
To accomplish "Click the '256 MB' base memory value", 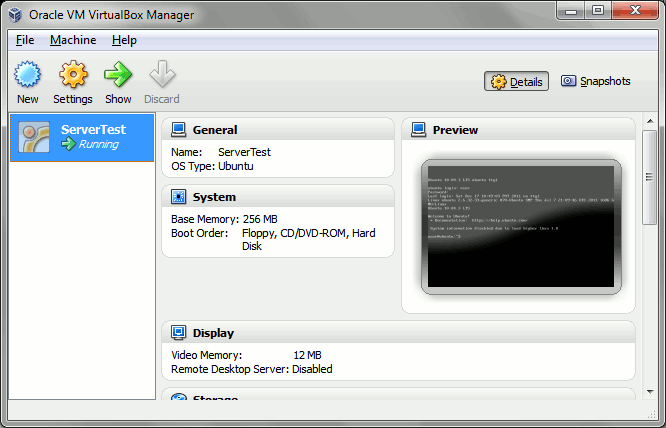I will tap(260, 219).
